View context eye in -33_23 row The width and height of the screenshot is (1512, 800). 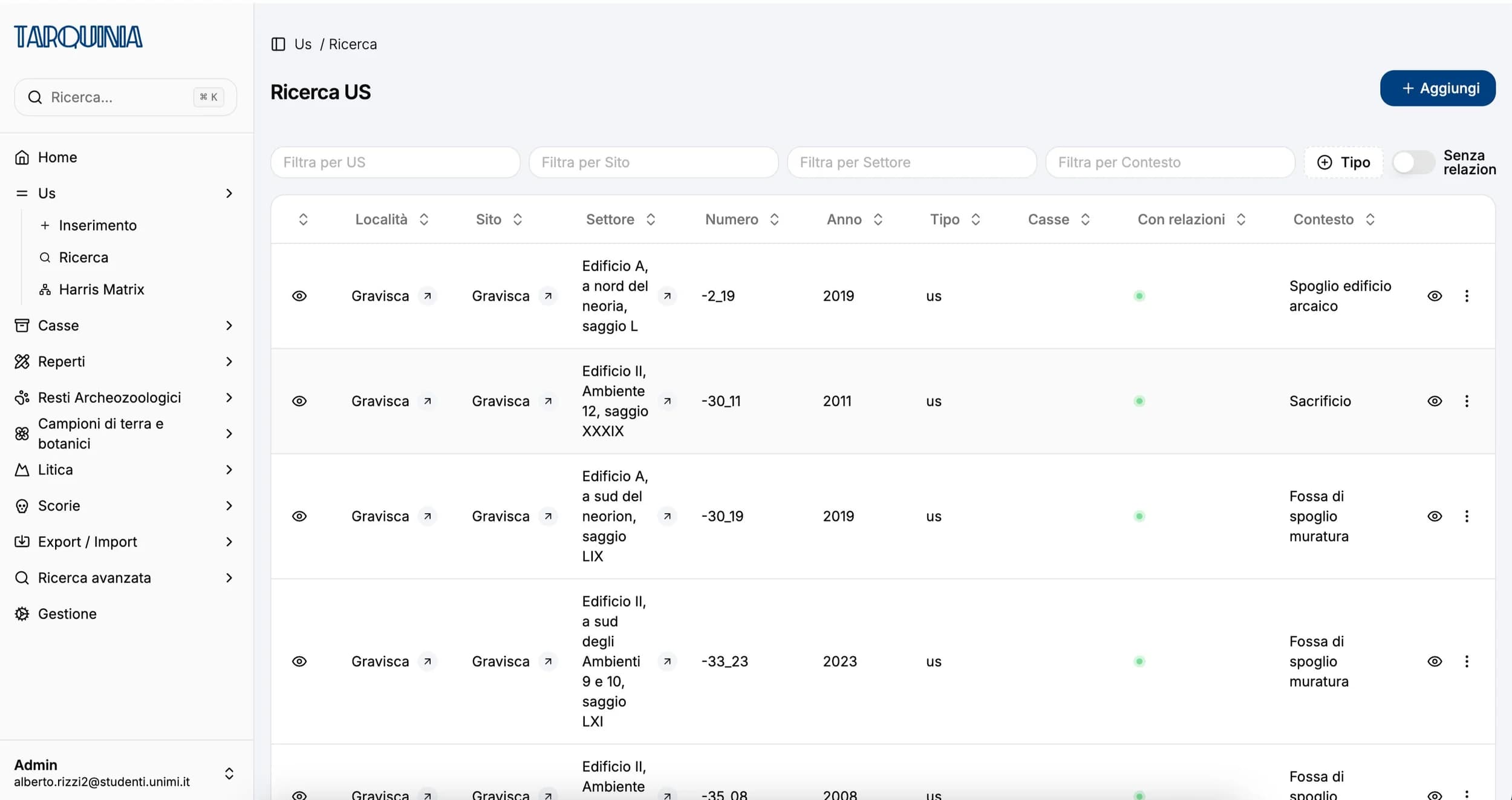pos(1435,661)
